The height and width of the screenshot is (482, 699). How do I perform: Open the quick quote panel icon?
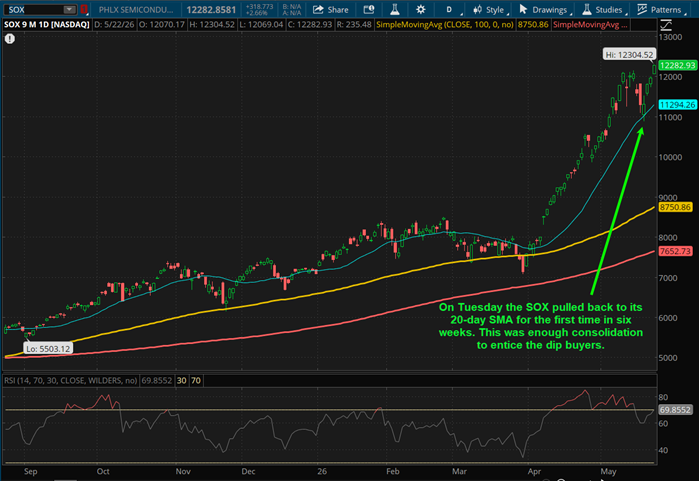(x=369, y=9)
